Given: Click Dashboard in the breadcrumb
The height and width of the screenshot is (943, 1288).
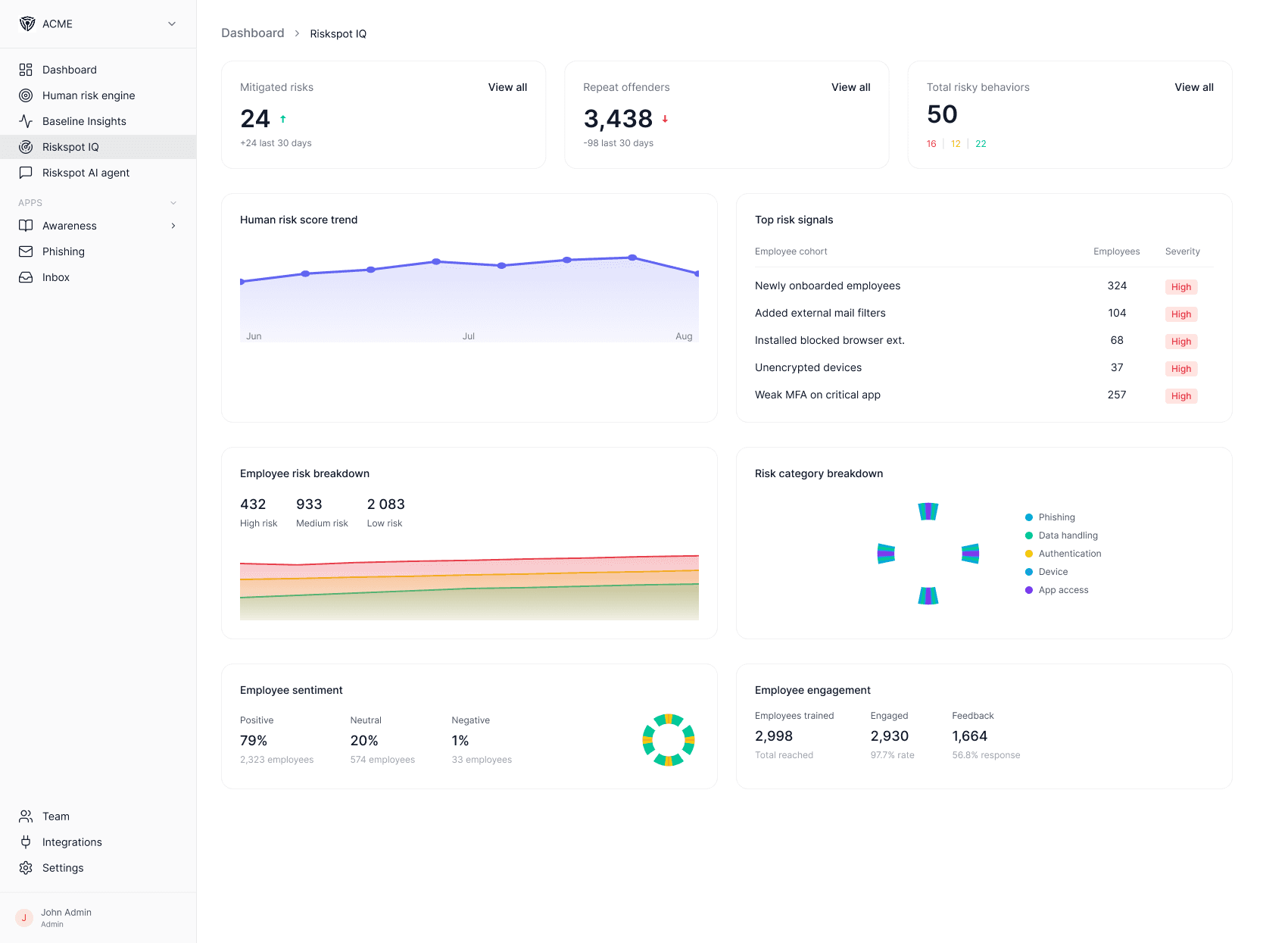Looking at the screenshot, I should pyautogui.click(x=252, y=33).
